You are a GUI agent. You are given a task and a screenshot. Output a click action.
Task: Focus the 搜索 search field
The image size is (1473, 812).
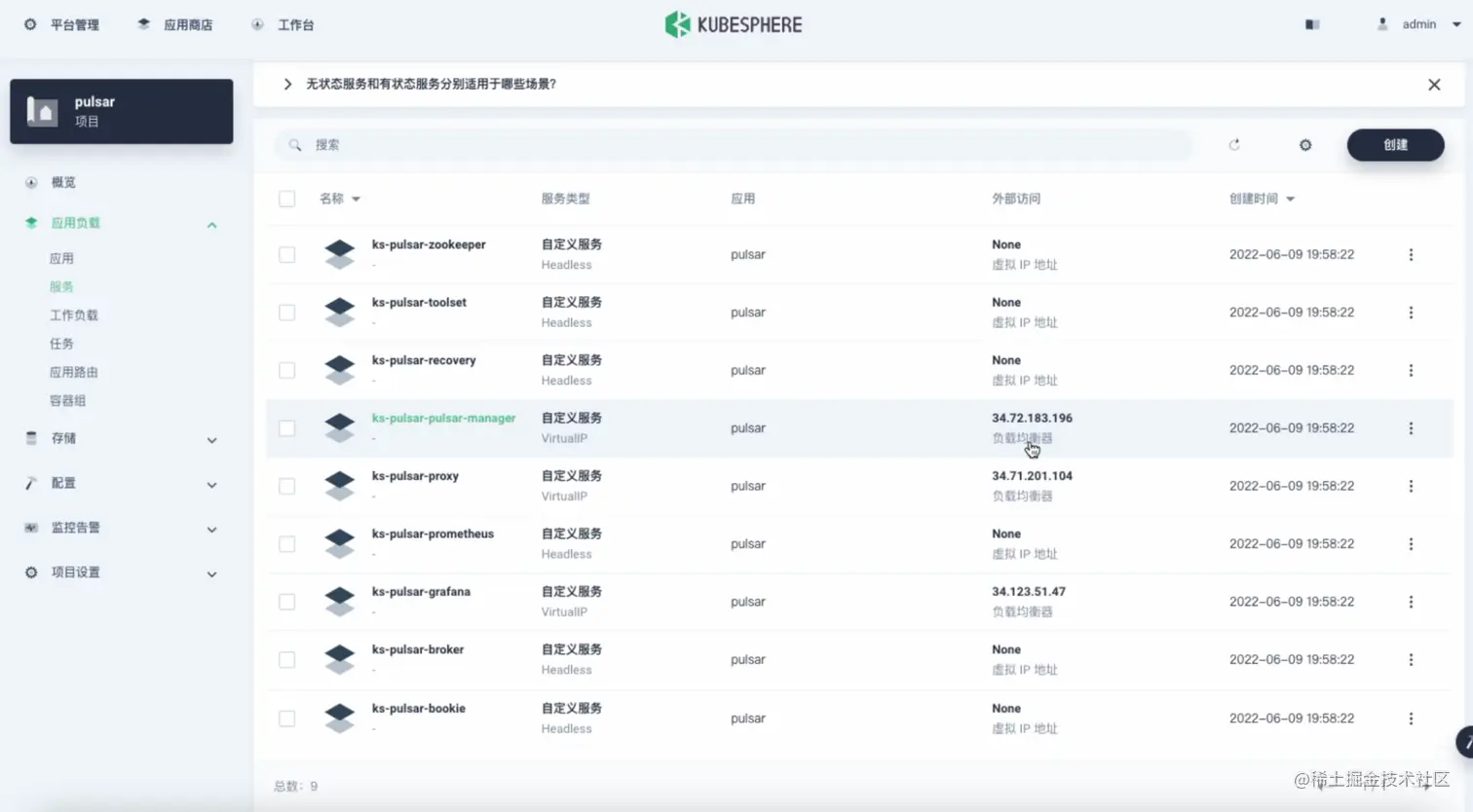pyautogui.click(x=733, y=145)
